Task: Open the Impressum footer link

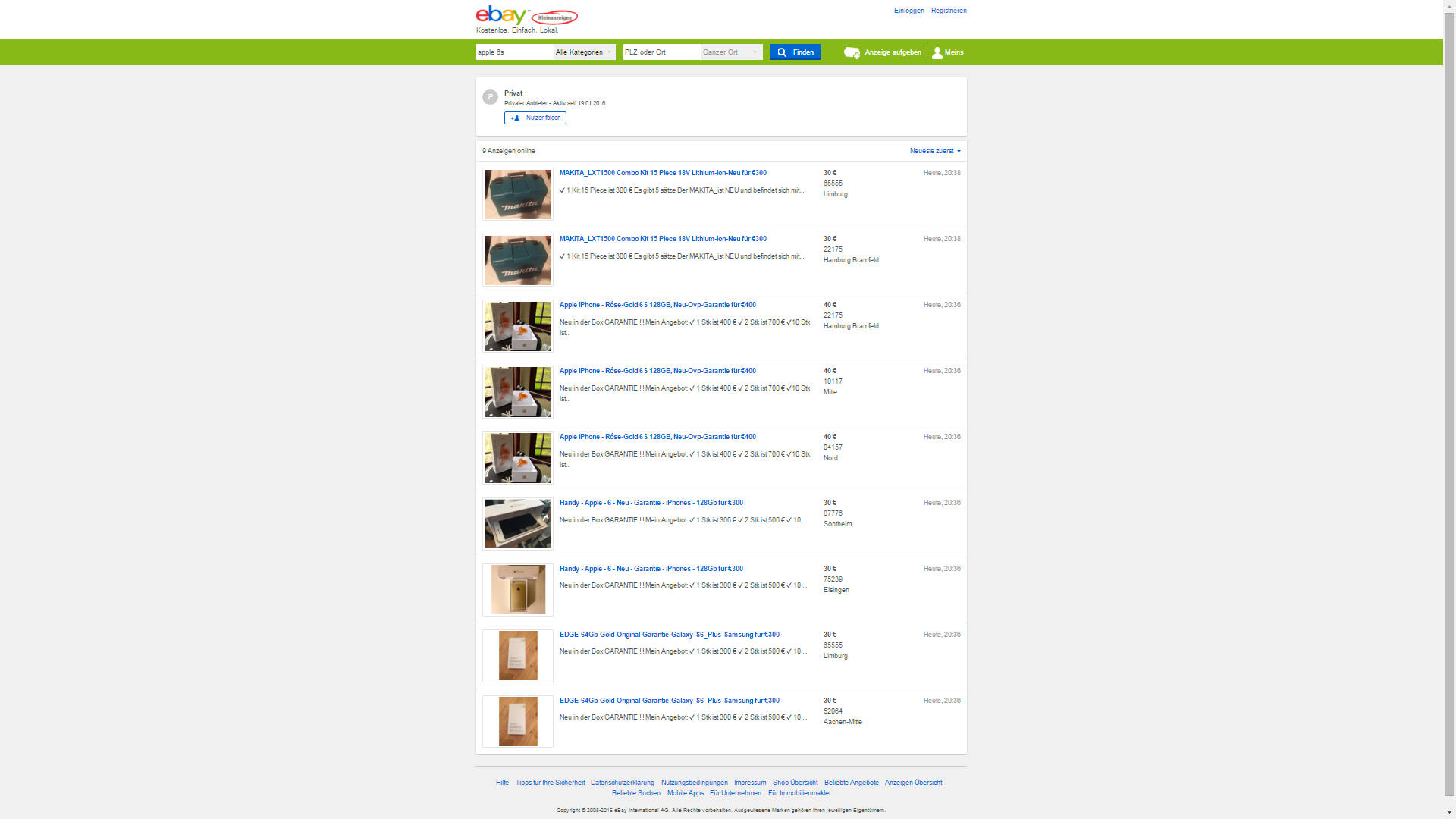Action: coord(749,783)
